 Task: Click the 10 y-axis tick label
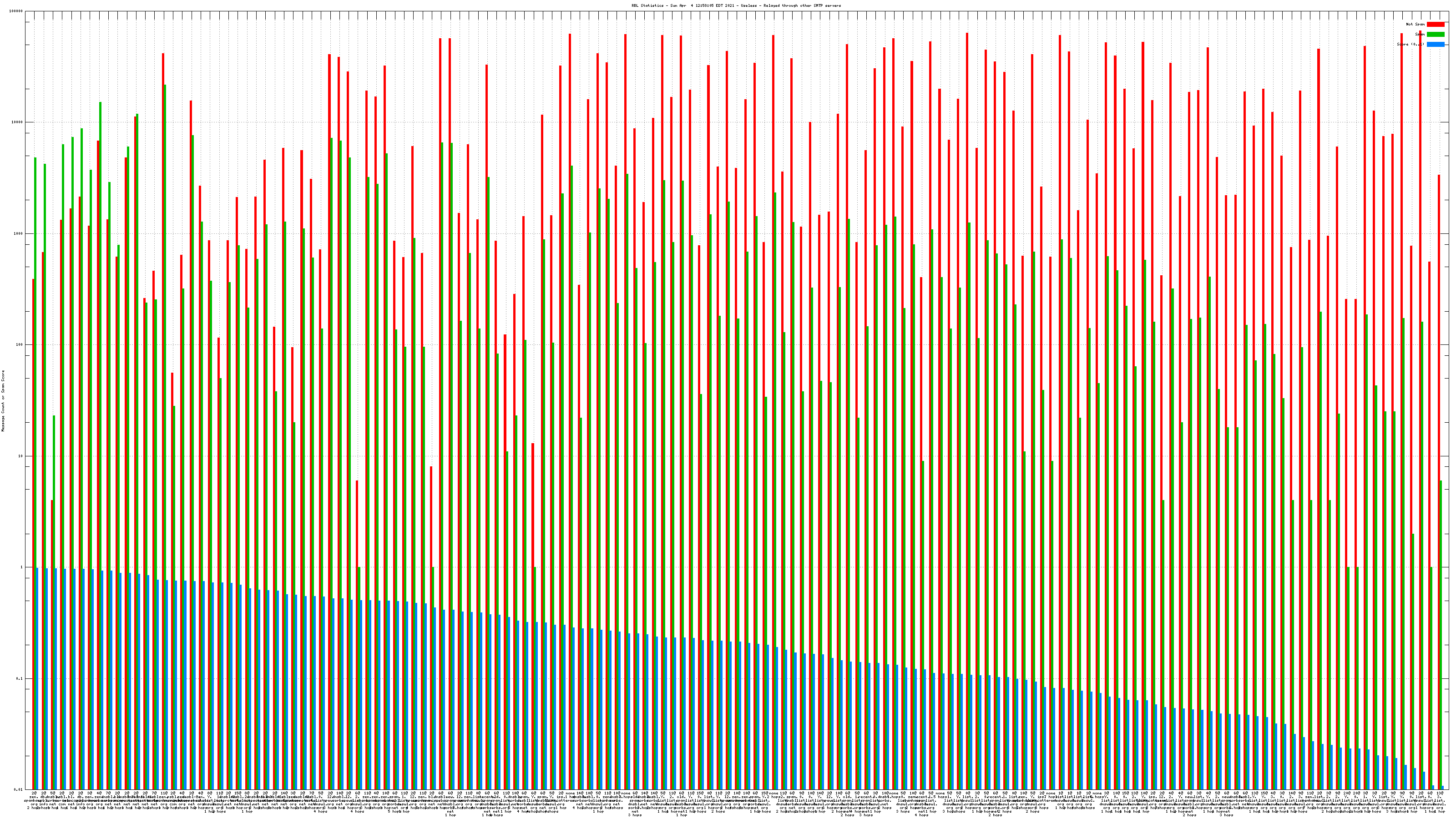tap(21, 456)
